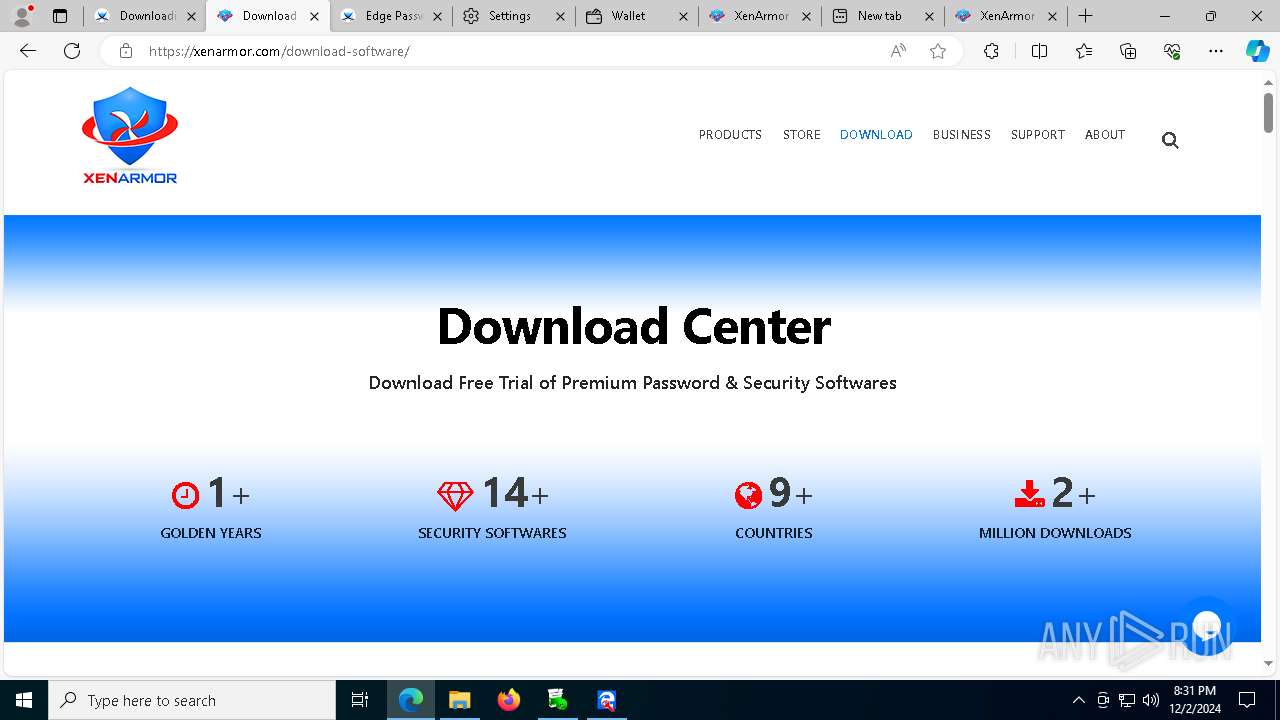
Task: Click the Read aloud icon in address bar
Action: [898, 51]
